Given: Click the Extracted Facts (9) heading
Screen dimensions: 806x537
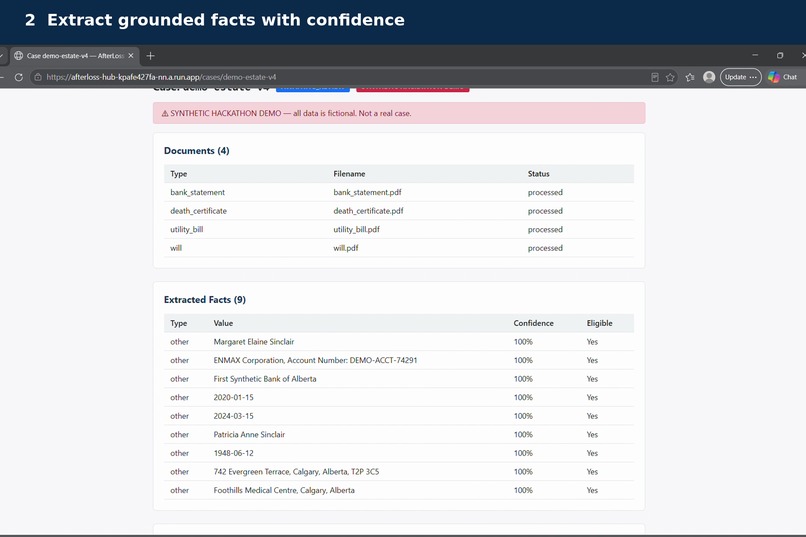Looking at the screenshot, I should click(x=205, y=300).
